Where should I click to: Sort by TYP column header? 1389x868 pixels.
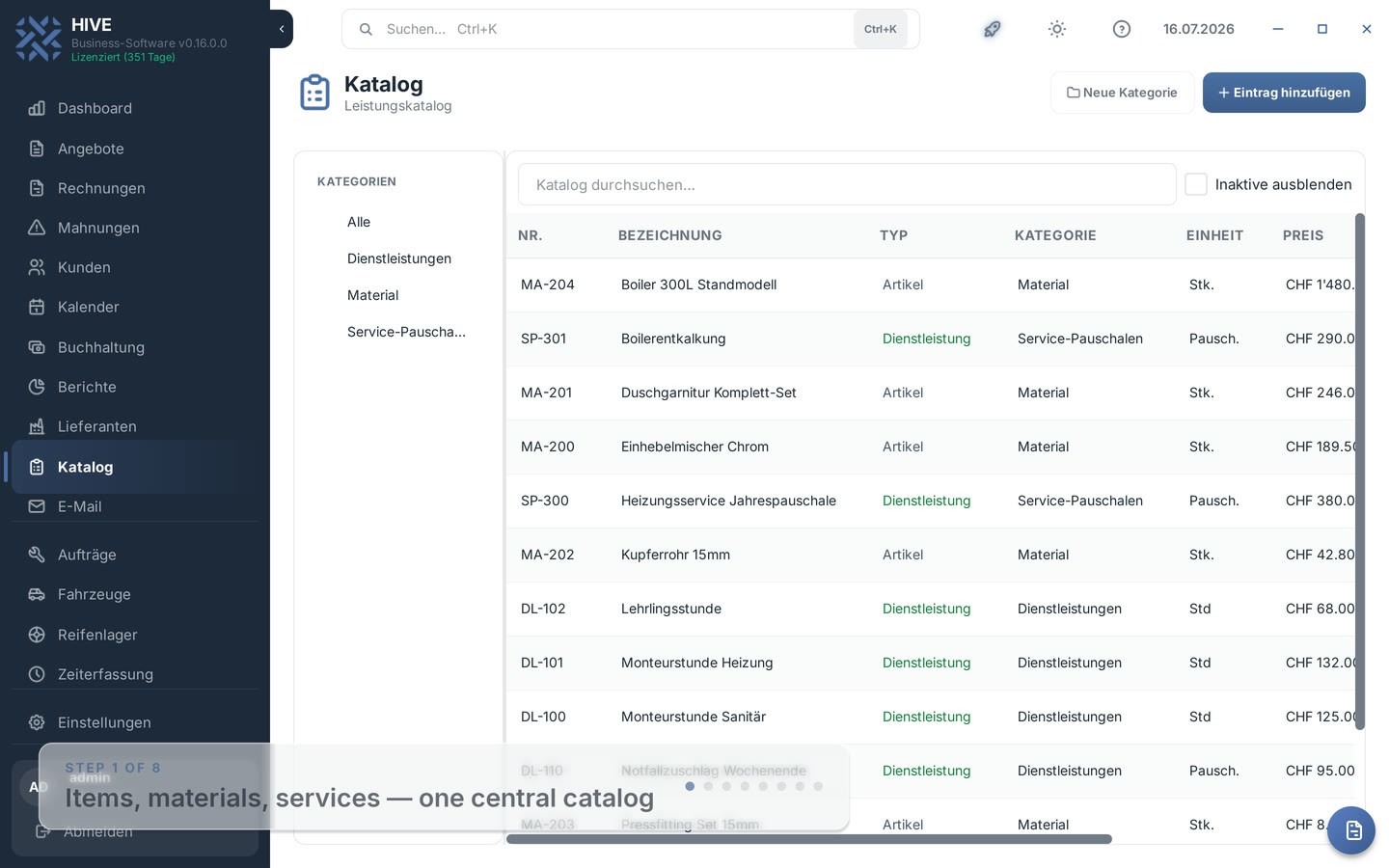[893, 235]
